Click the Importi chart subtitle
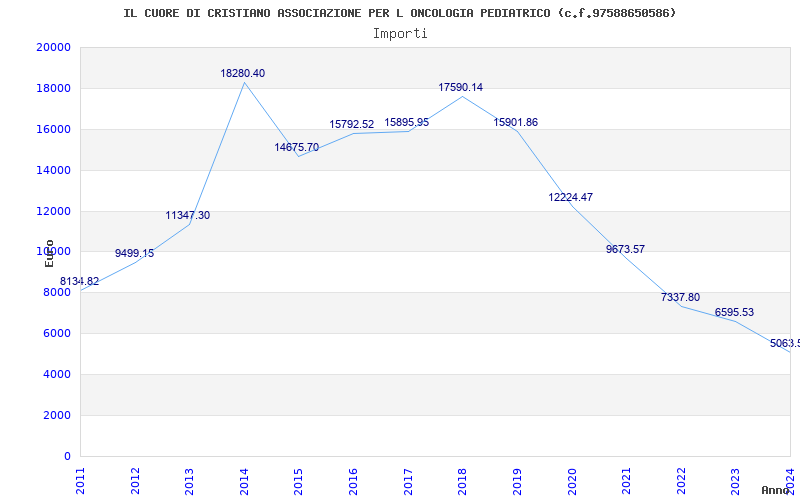Viewport: 800px width, 500px height. click(x=400, y=34)
